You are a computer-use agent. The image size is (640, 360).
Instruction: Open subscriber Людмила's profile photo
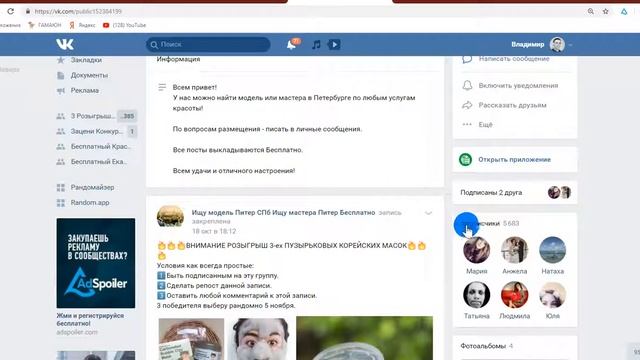514,295
